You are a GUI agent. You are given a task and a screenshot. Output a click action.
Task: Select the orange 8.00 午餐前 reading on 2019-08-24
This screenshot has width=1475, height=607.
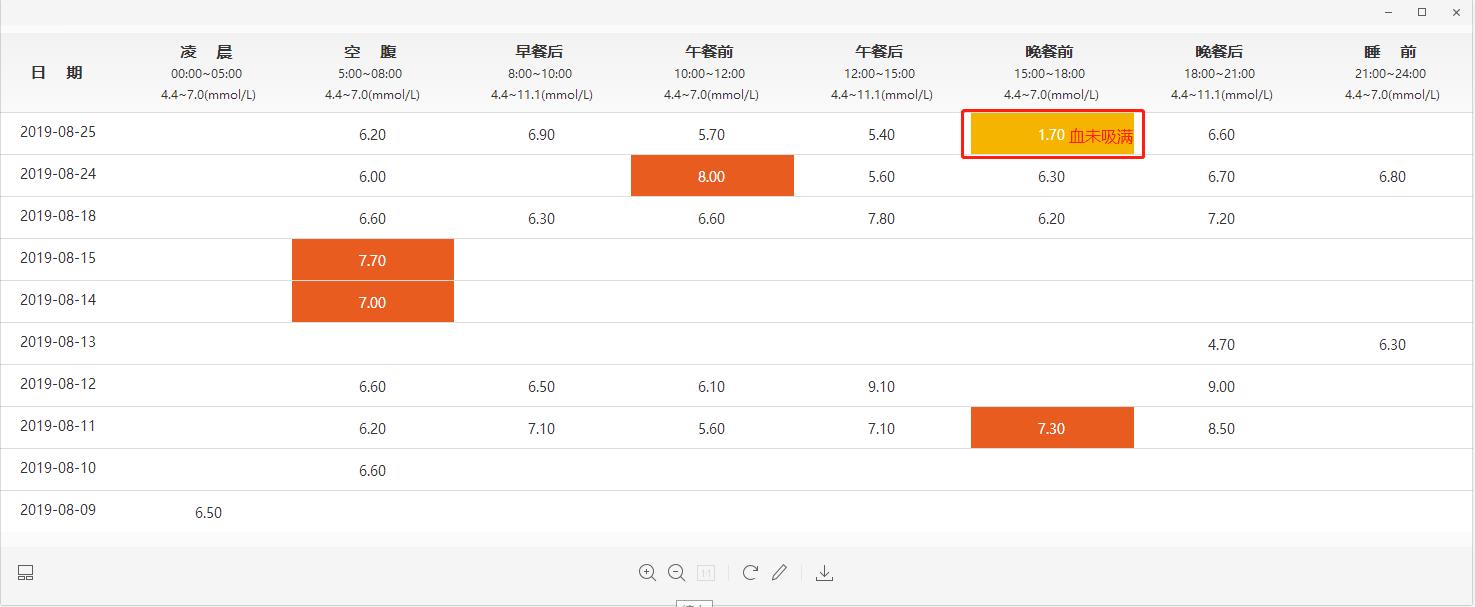(711, 175)
